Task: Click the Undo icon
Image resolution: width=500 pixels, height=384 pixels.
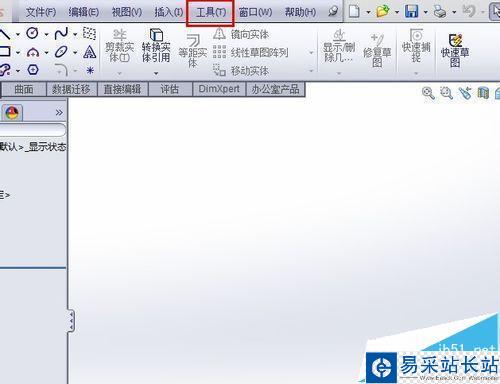Action: [x=469, y=11]
